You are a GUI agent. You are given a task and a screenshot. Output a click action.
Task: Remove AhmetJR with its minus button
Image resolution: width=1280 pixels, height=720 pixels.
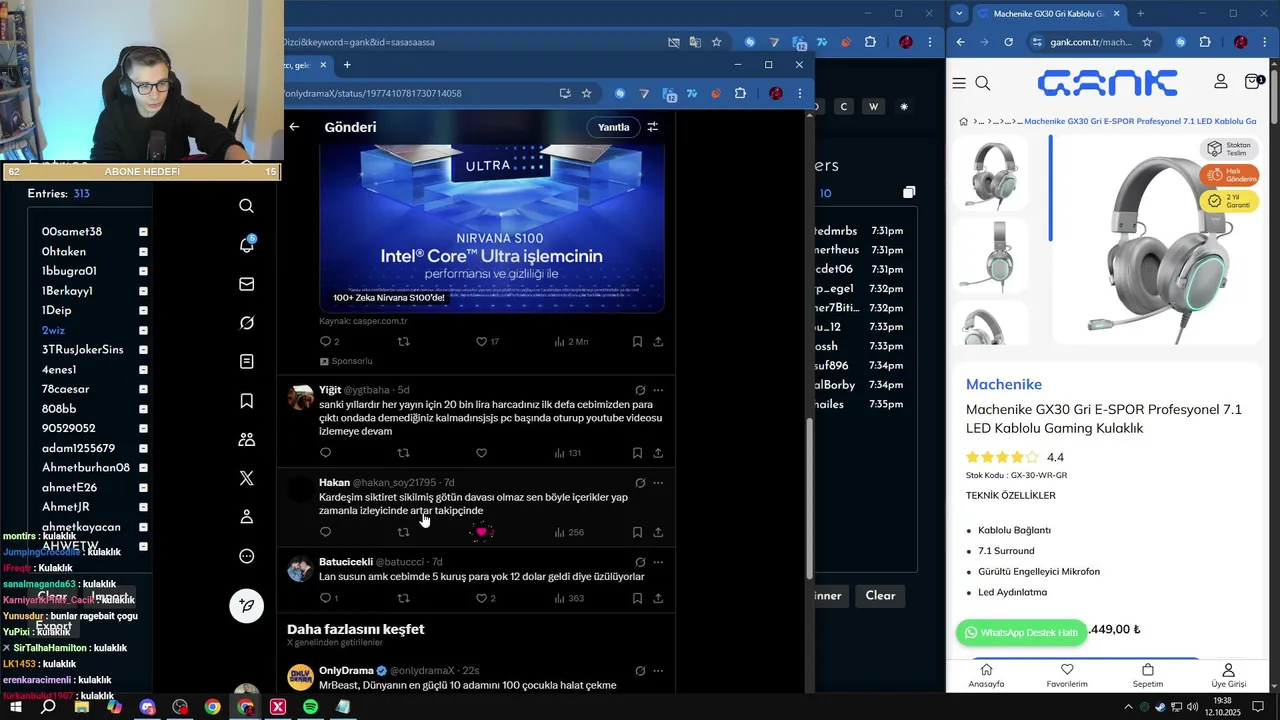point(143,507)
